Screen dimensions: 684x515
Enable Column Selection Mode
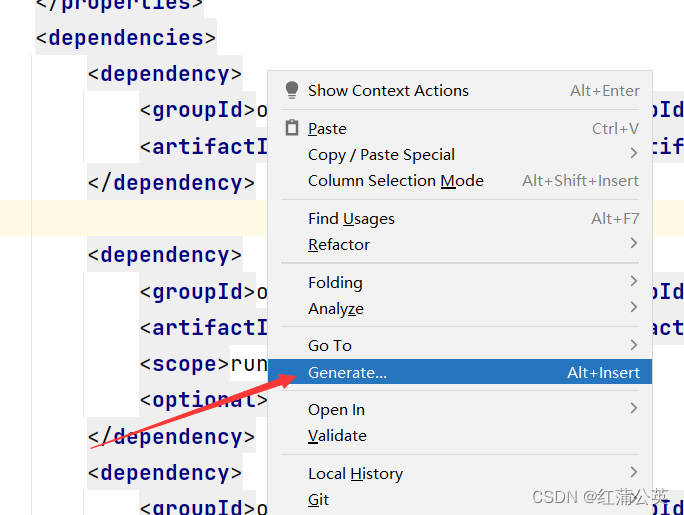(460, 181)
